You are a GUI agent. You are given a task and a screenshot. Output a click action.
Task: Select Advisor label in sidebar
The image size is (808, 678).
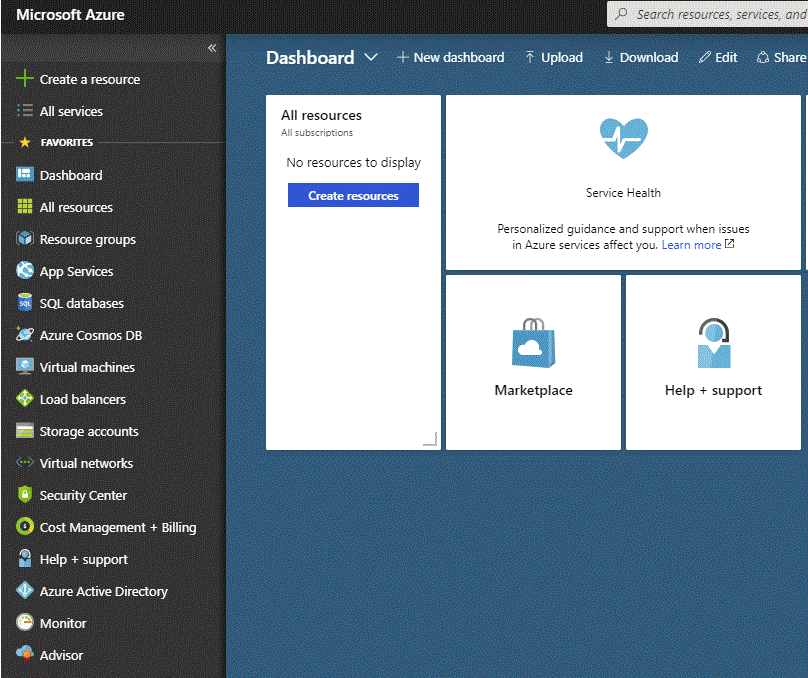(x=61, y=655)
